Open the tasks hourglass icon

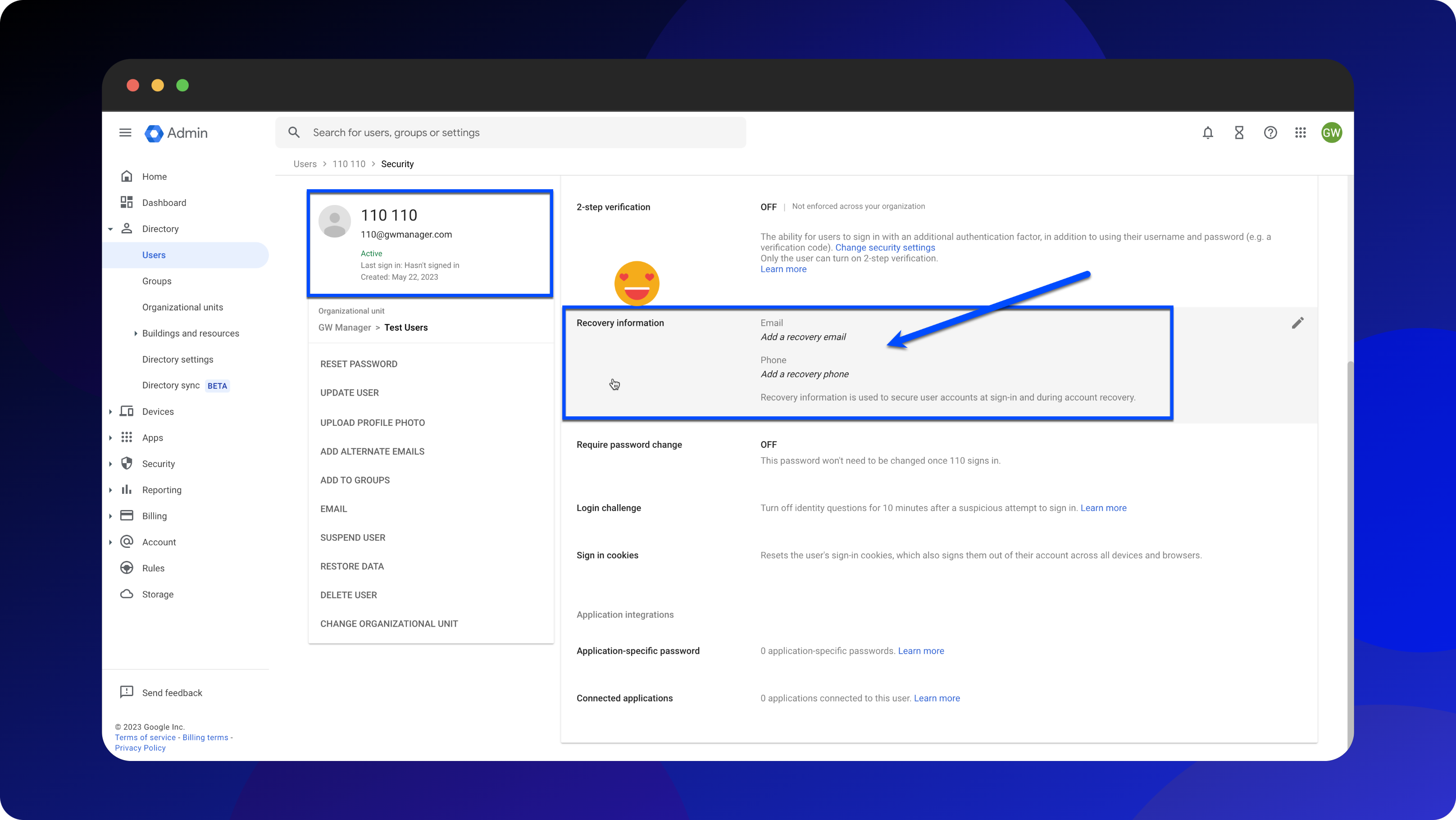[x=1239, y=133]
